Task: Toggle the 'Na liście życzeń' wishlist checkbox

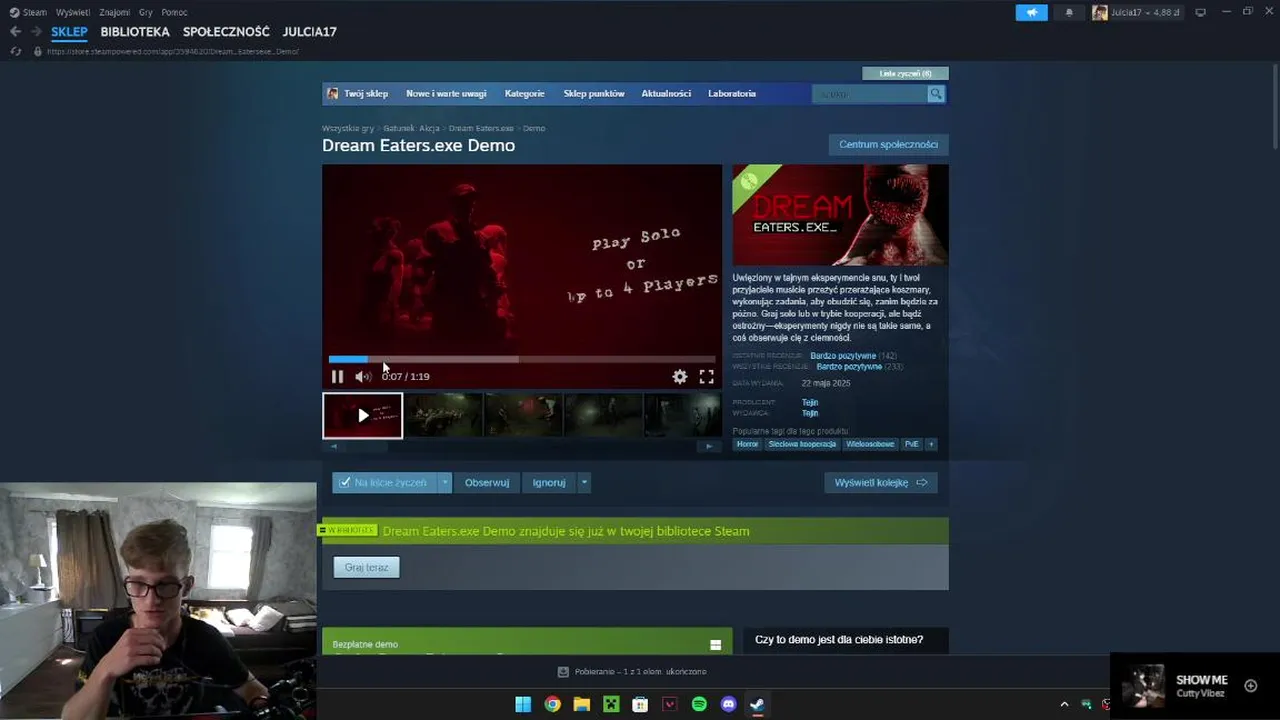Action: click(x=345, y=482)
